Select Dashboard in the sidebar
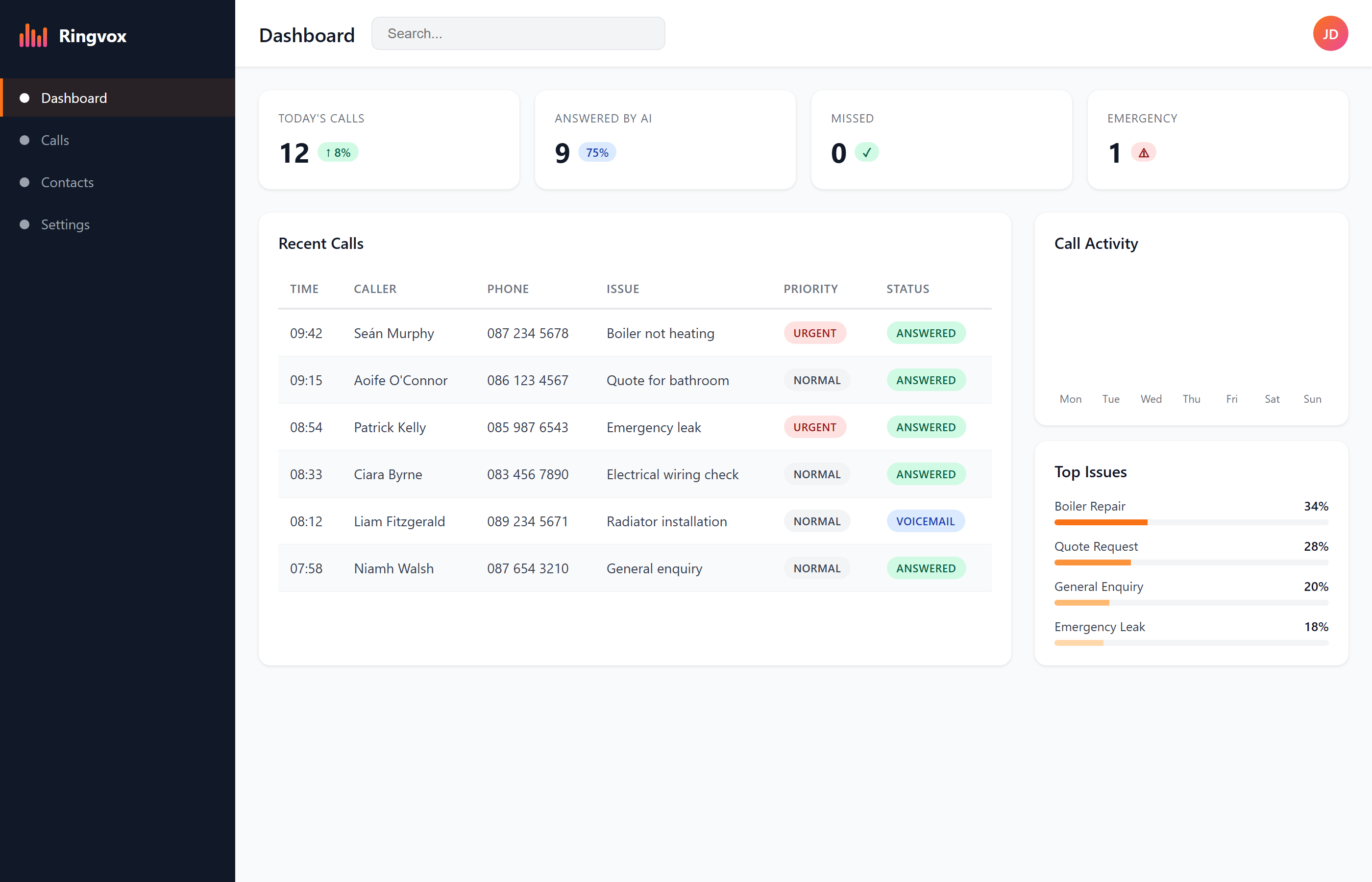 (74, 98)
